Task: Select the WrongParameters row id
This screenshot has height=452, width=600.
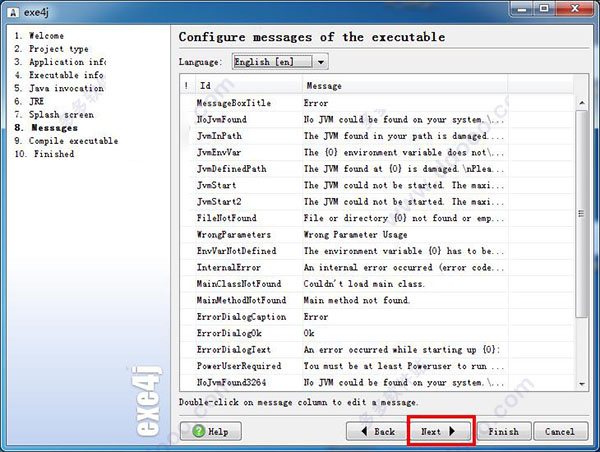Action: tap(234, 235)
